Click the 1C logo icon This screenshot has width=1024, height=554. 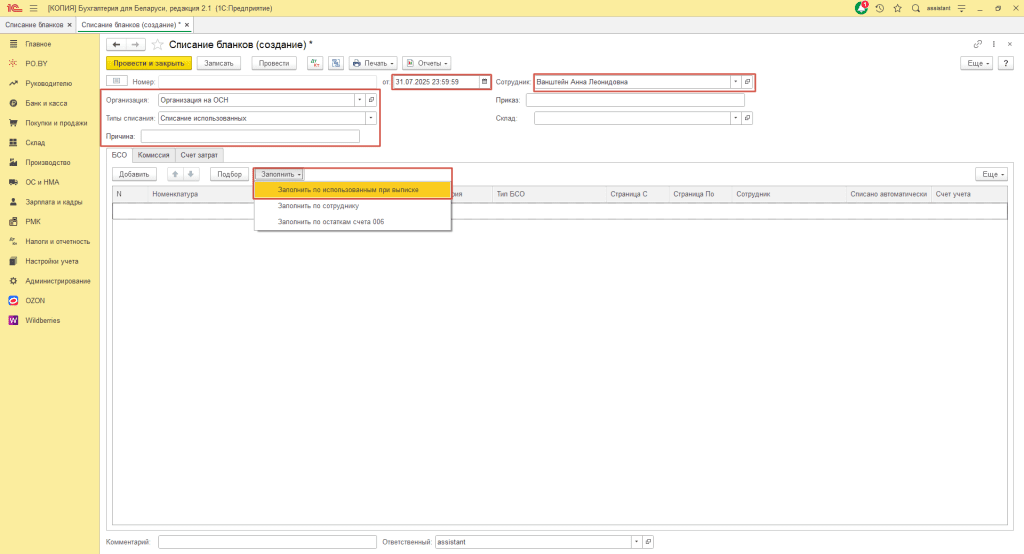[14, 8]
